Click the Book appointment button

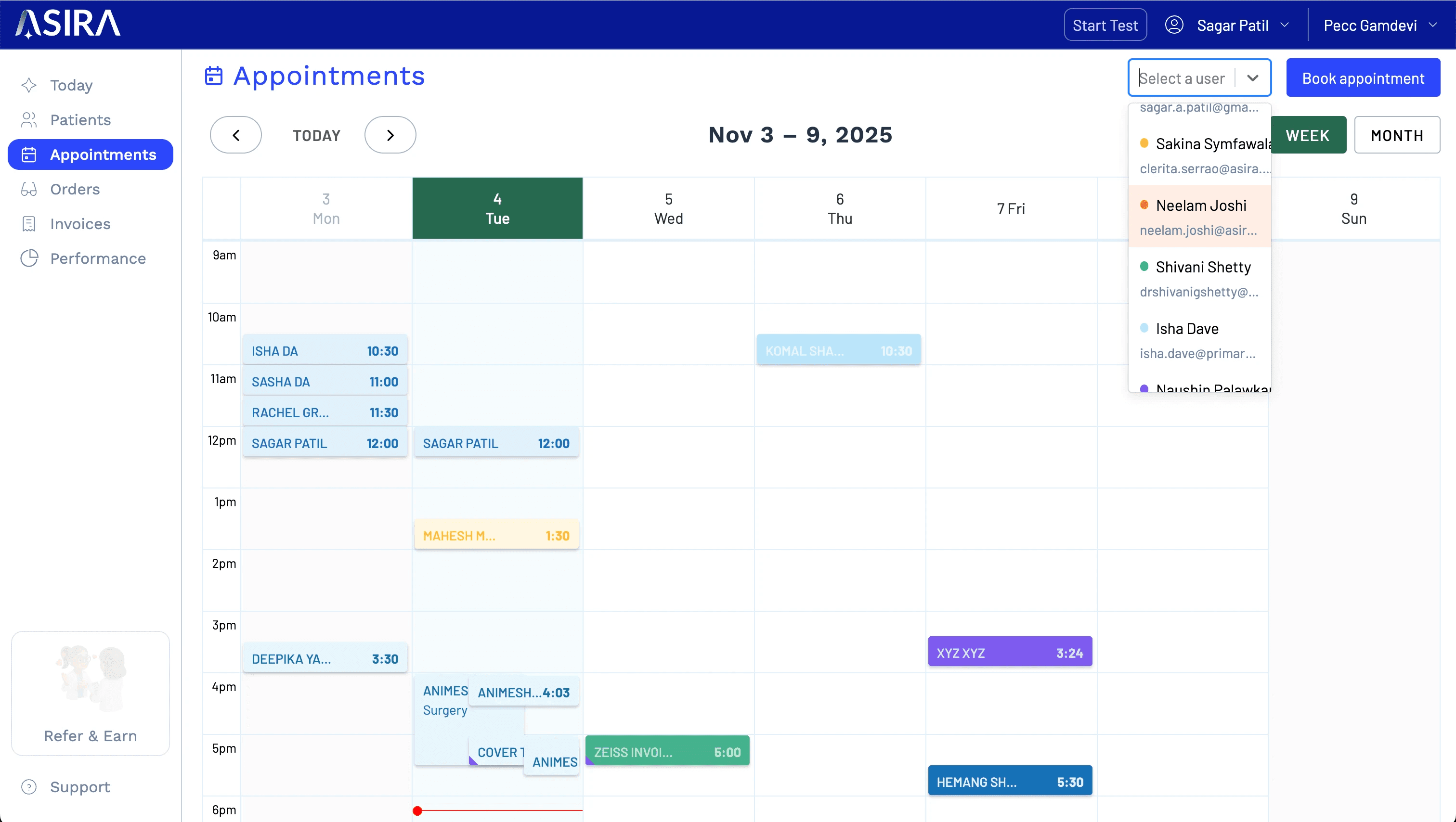click(x=1363, y=78)
